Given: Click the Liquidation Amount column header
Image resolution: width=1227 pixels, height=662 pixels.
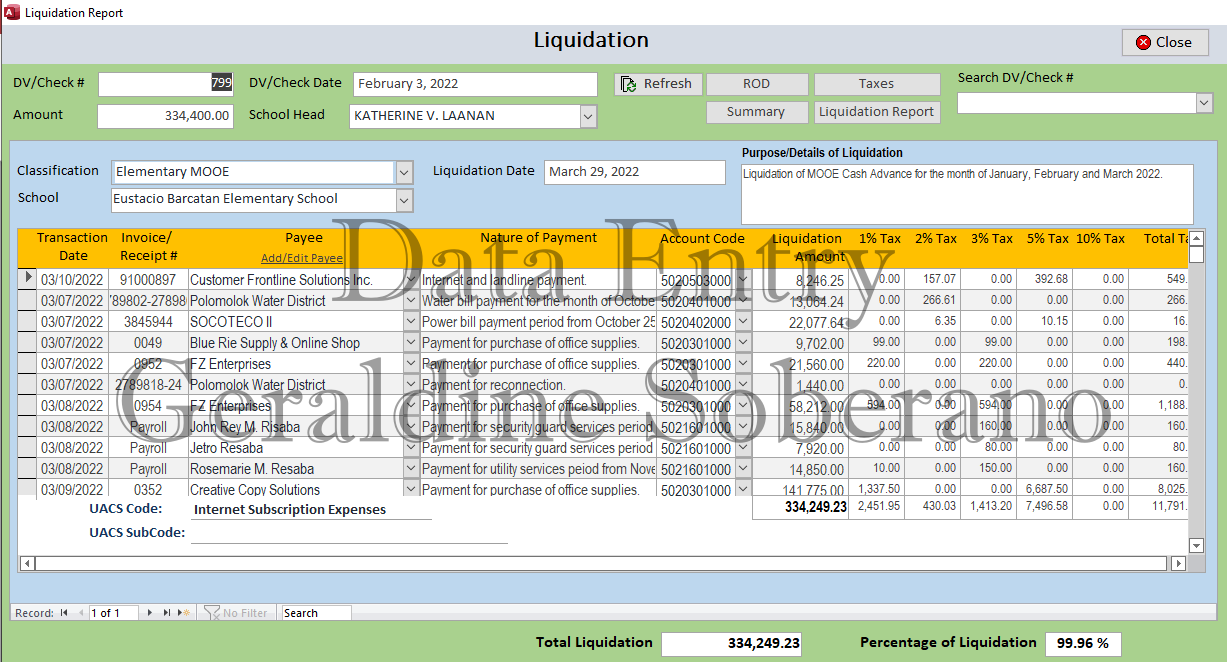Looking at the screenshot, I should 807,247.
